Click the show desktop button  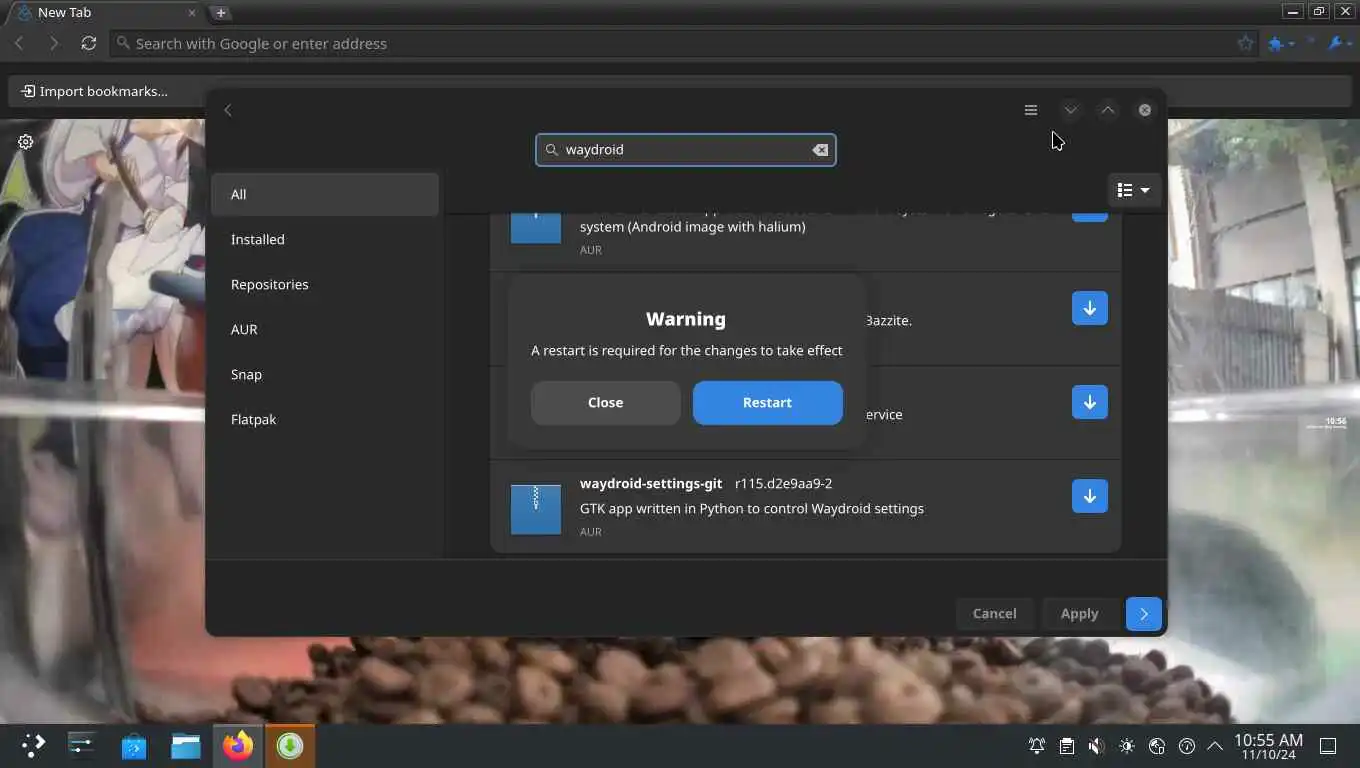1328,746
